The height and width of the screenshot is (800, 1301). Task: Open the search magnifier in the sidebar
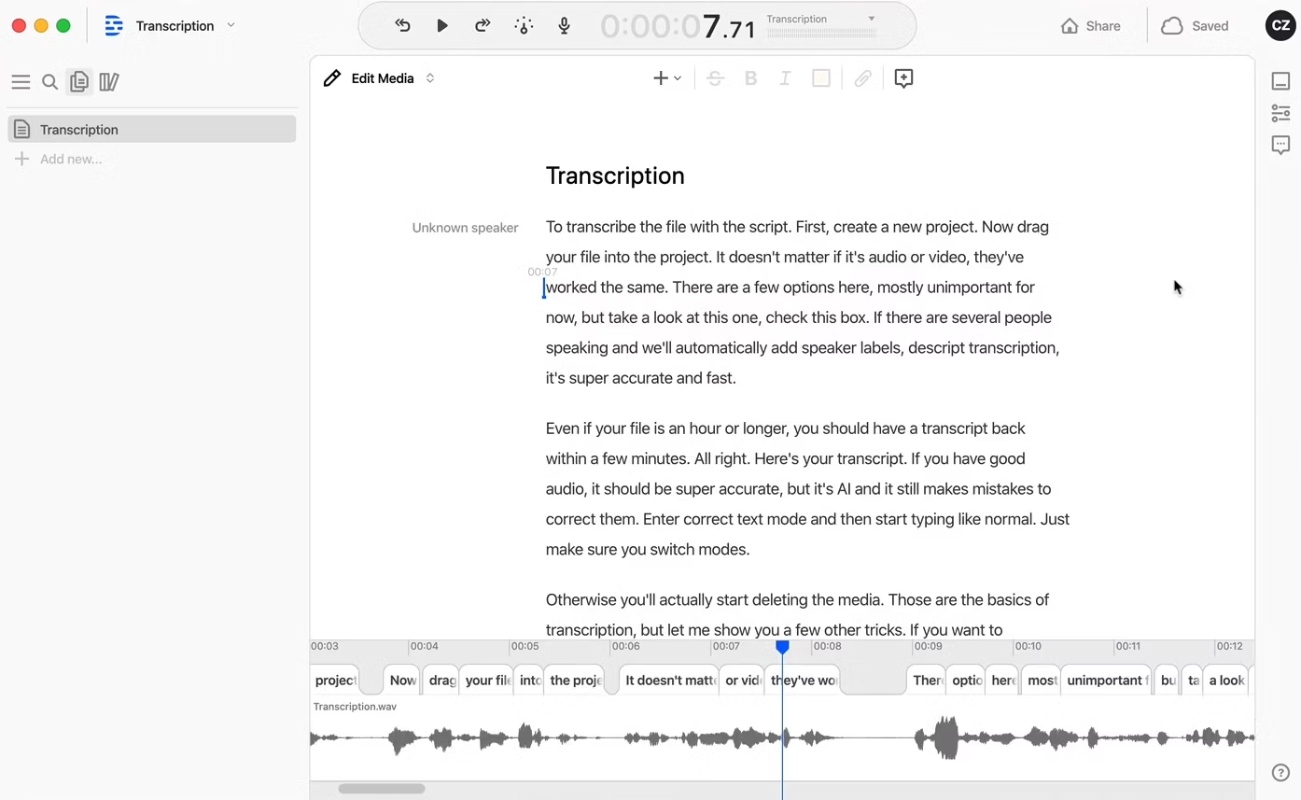coord(50,82)
